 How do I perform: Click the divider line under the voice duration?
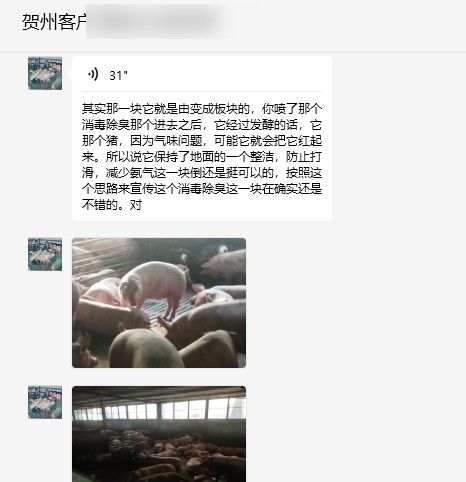coord(202,91)
